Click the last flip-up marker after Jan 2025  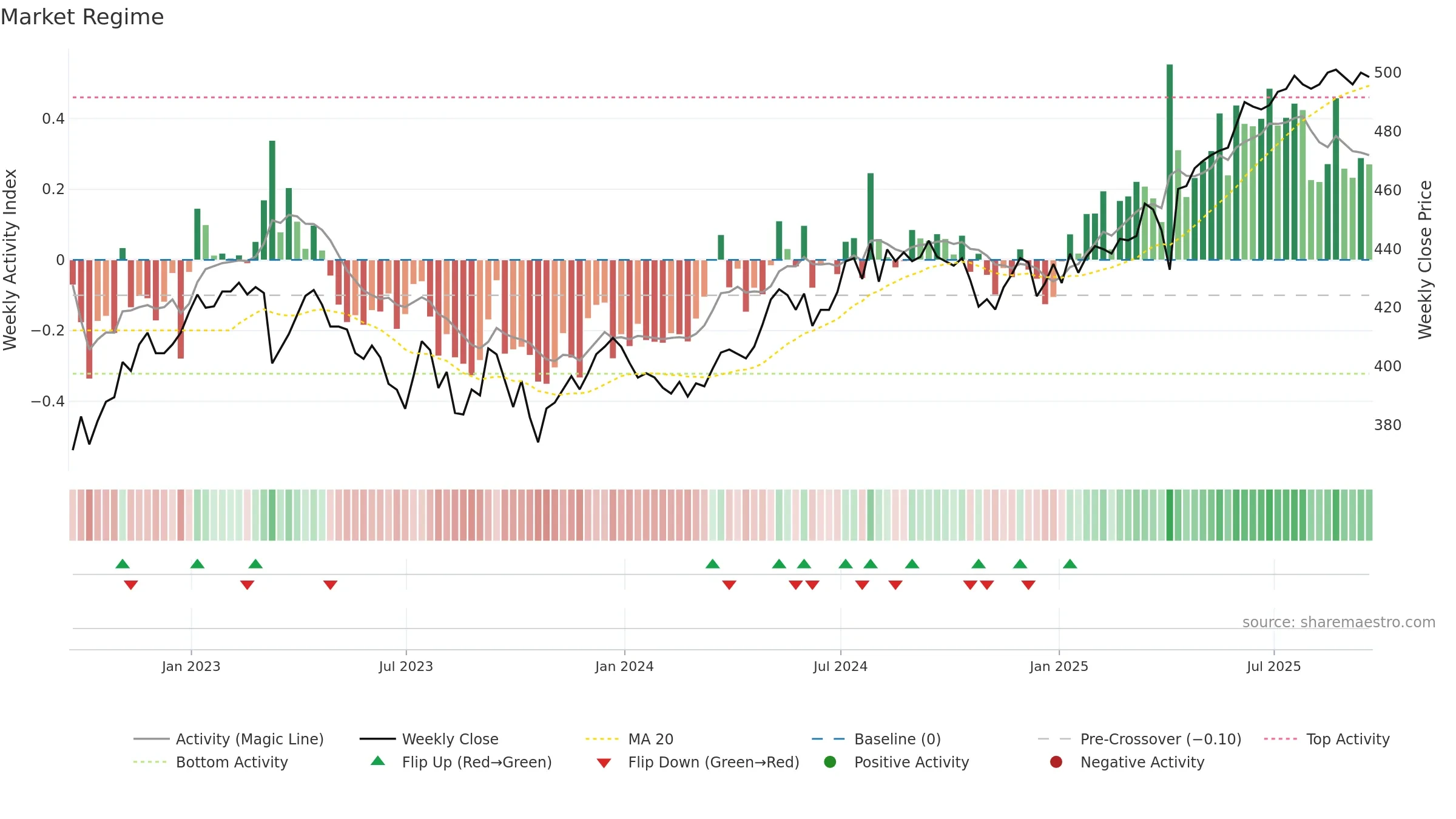1070,564
